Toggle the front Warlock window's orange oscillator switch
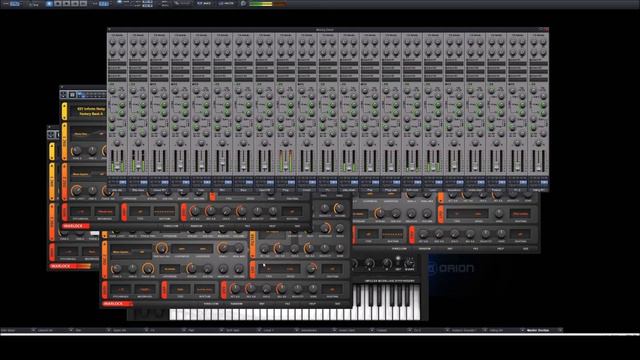The width and height of the screenshot is (640, 360). point(104,260)
